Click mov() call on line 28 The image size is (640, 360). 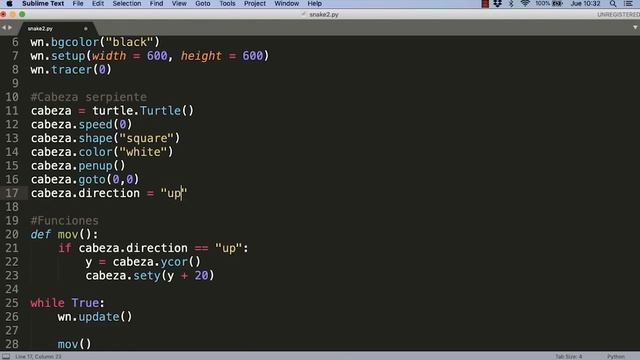(74, 344)
